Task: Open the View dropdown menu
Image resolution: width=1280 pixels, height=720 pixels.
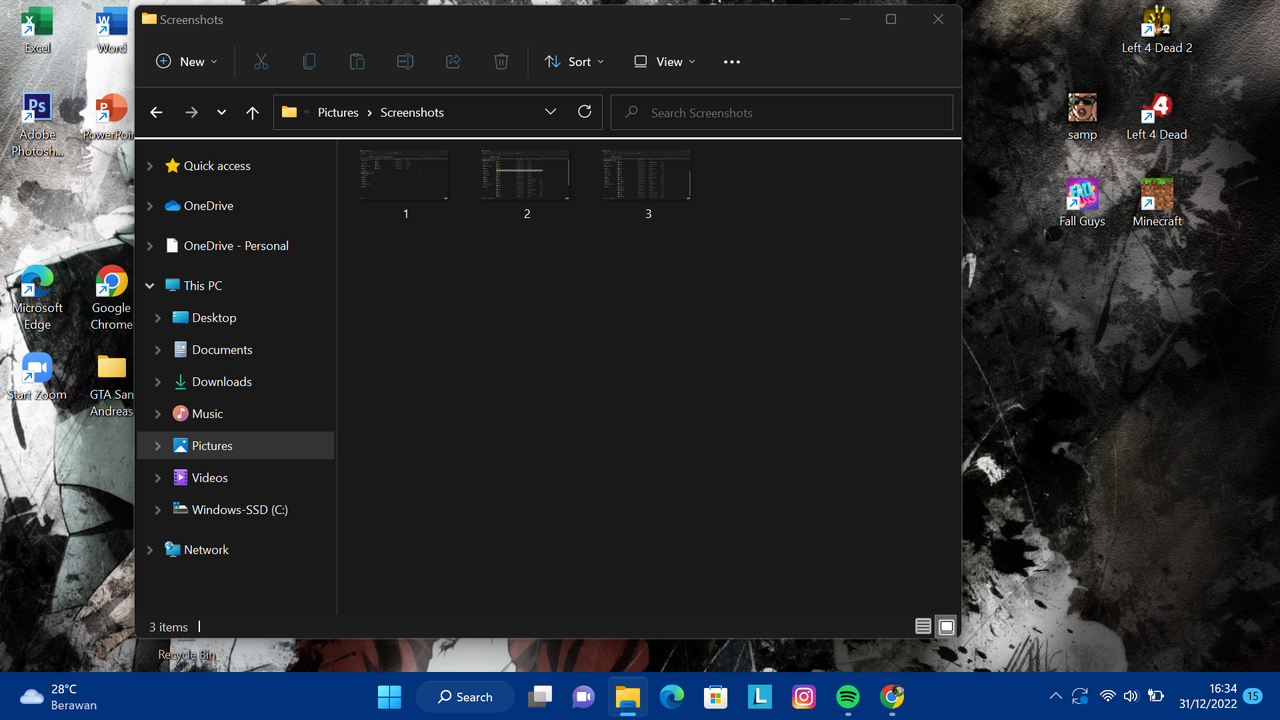Action: pos(664,62)
